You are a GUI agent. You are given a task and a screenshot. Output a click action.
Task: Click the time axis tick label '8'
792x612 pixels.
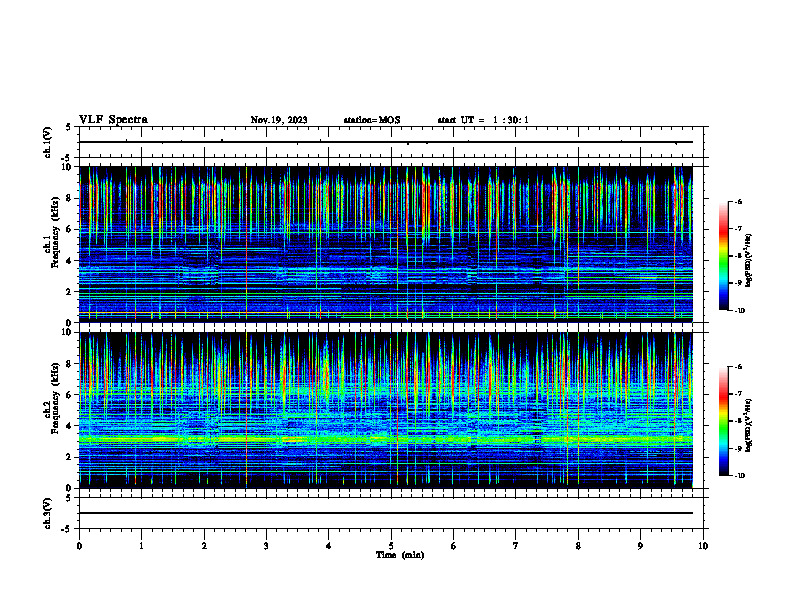tap(578, 546)
